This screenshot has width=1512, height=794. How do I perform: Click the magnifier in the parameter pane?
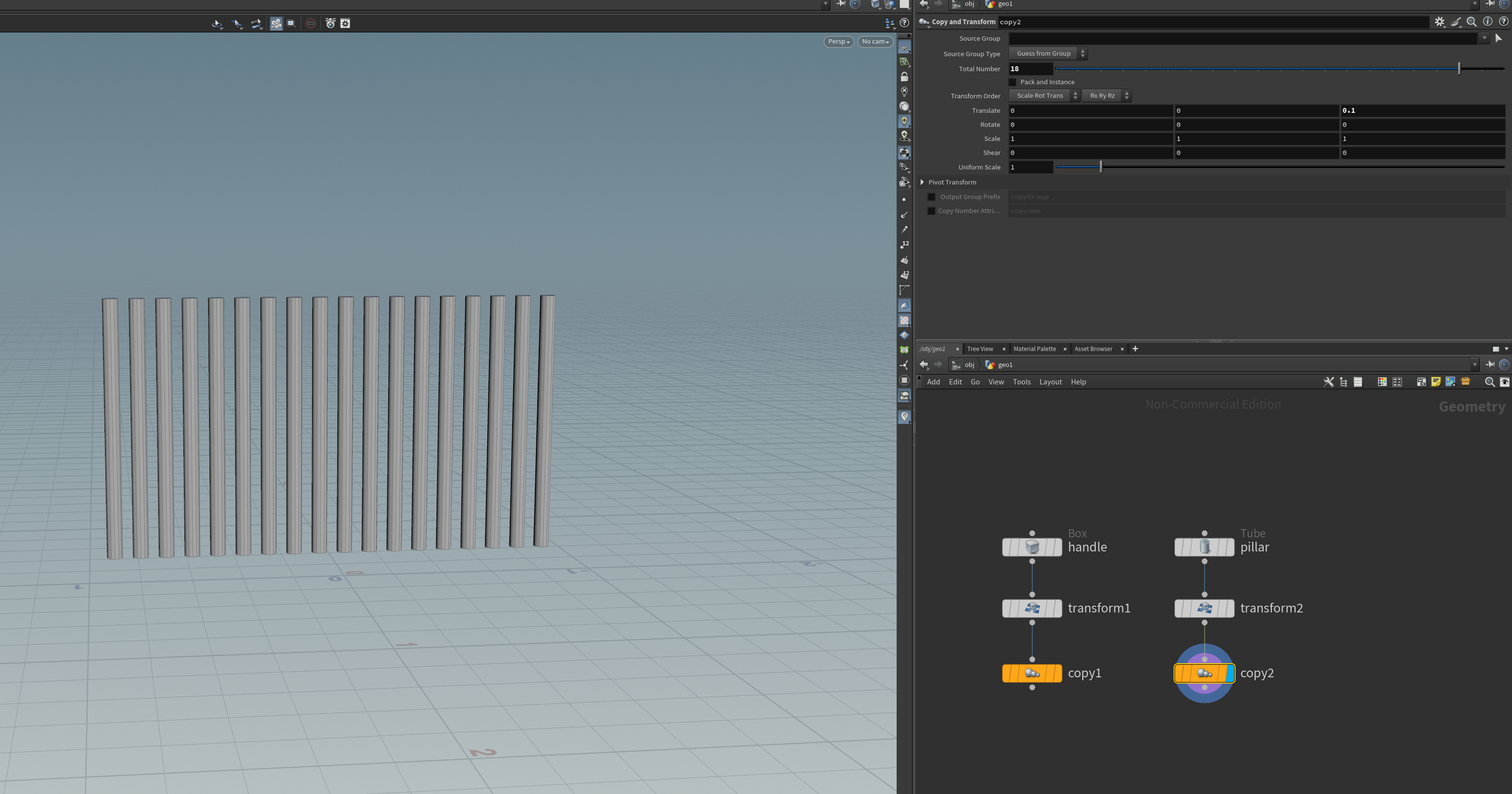[x=1471, y=22]
